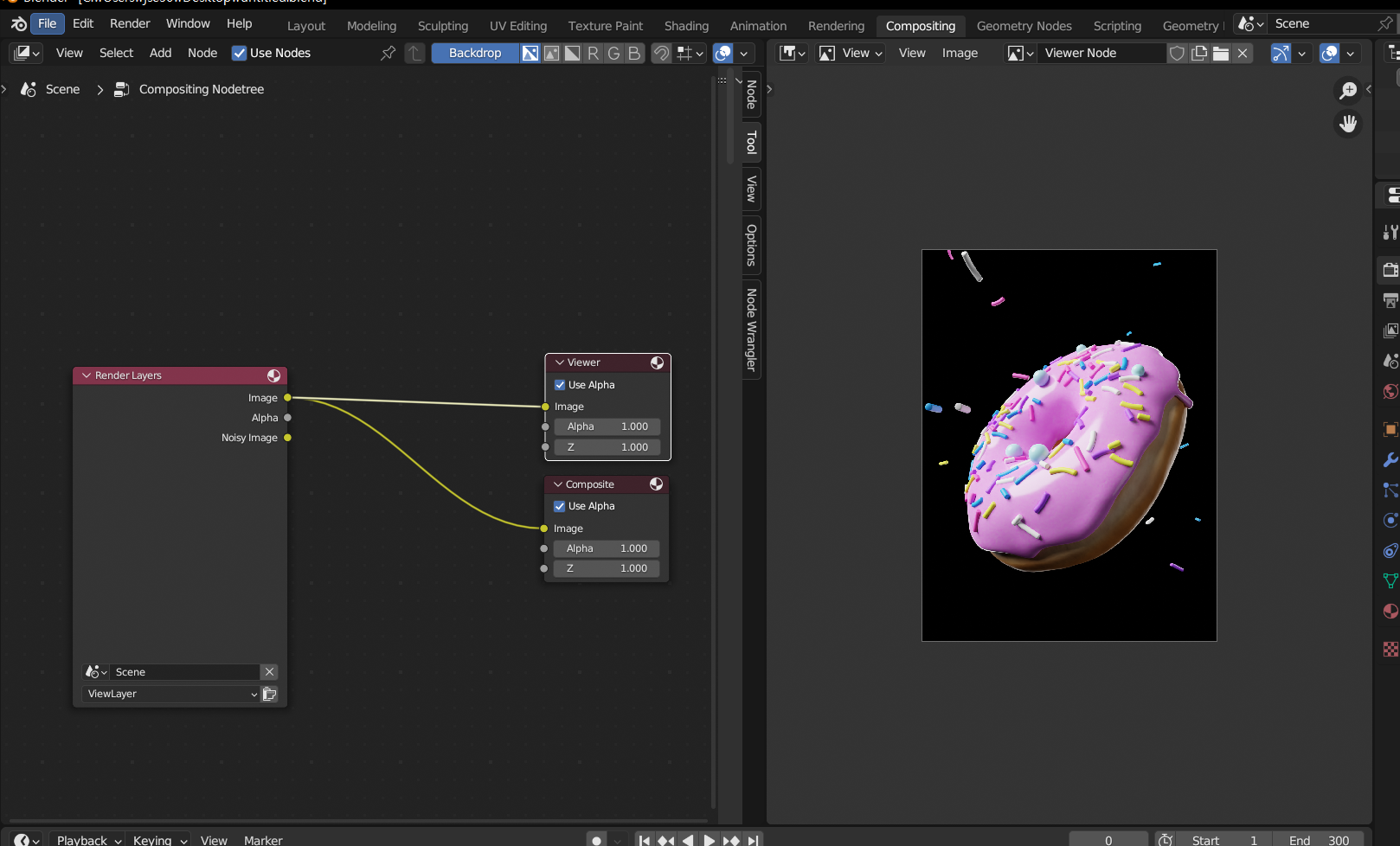
Task: Click the Composite node preview sphere icon
Action: [x=657, y=484]
